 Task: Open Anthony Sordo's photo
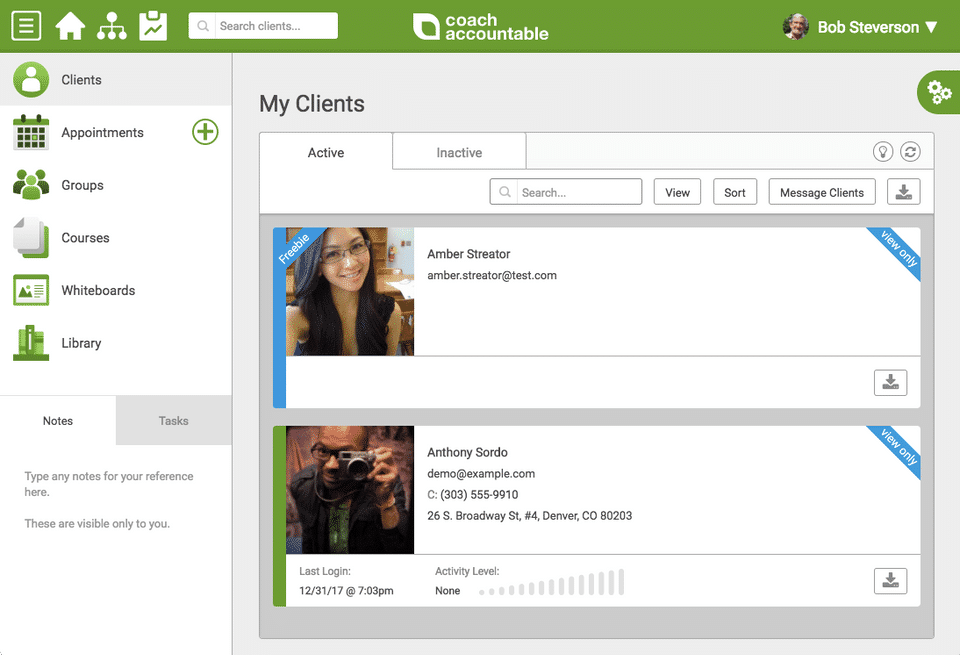tap(350, 490)
